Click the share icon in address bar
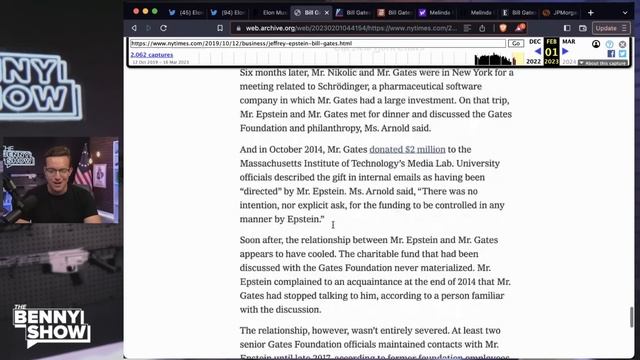Viewport: 640px width, 360px height. (482, 28)
